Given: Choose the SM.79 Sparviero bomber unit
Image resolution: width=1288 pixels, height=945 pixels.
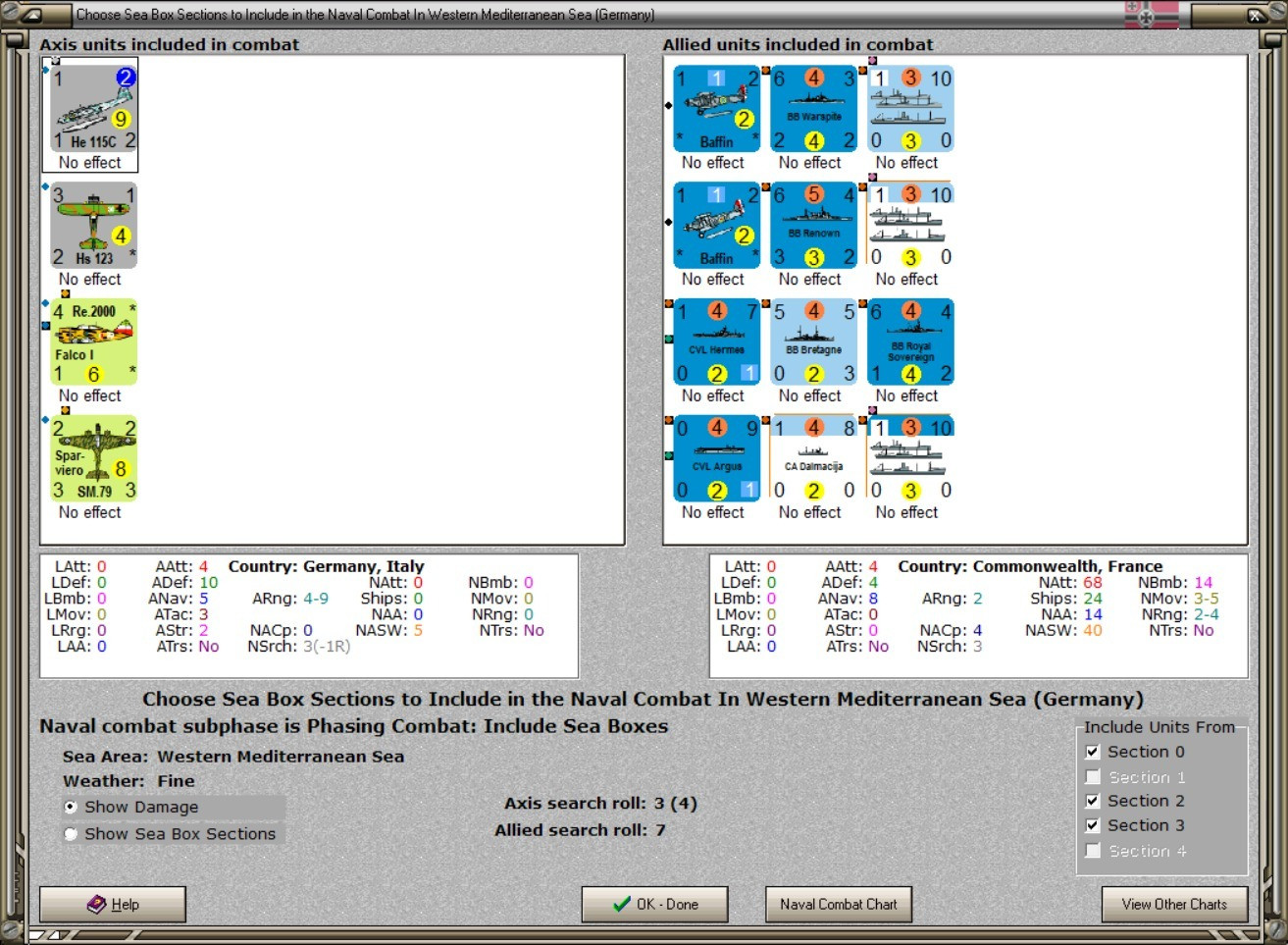Looking at the screenshot, I should (94, 459).
